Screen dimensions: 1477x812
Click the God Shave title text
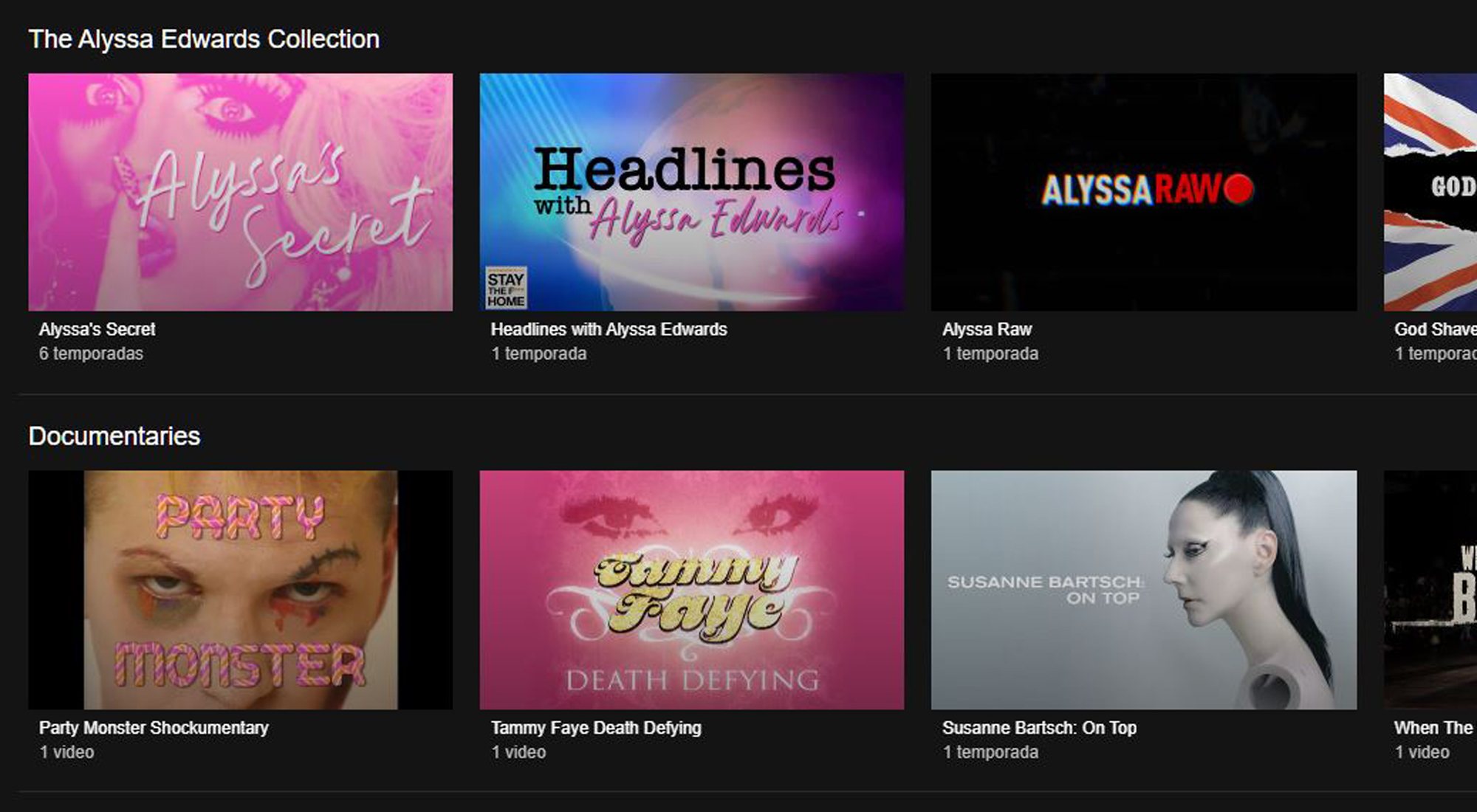(x=1434, y=329)
